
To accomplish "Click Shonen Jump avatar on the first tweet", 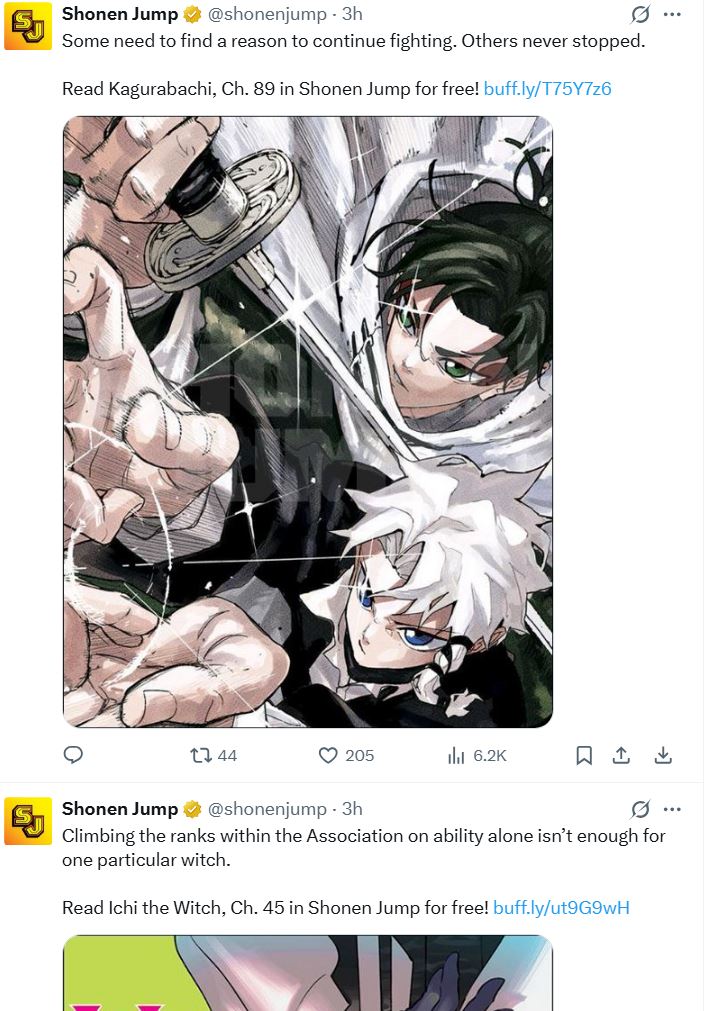I will tap(28, 26).
